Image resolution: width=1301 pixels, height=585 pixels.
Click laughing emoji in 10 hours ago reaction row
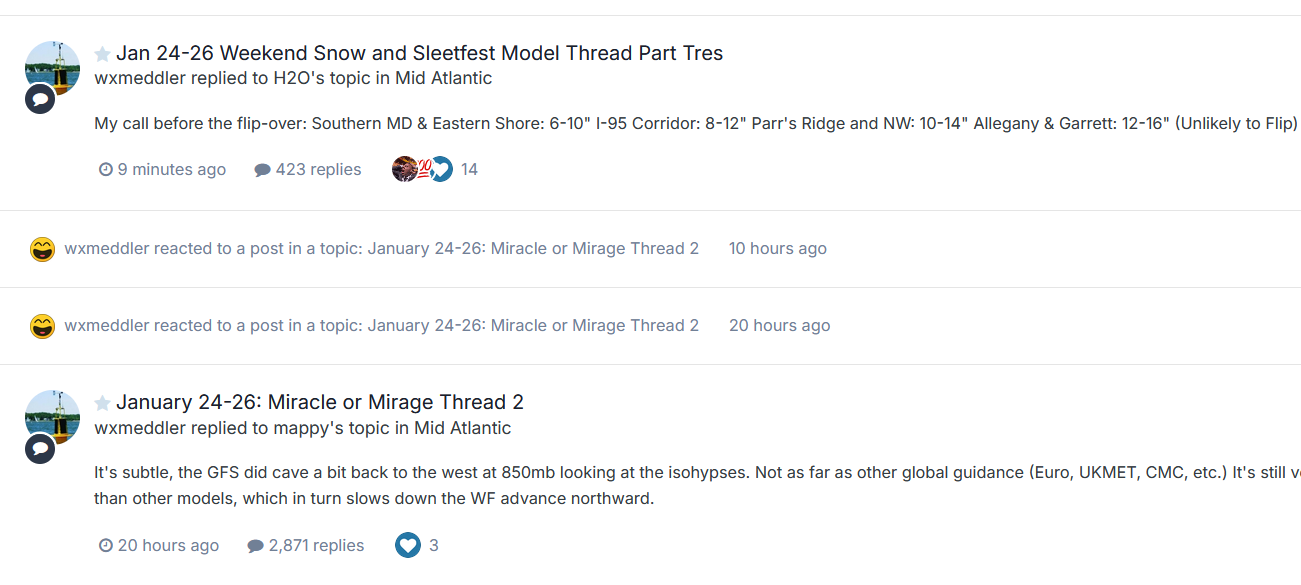tap(42, 249)
